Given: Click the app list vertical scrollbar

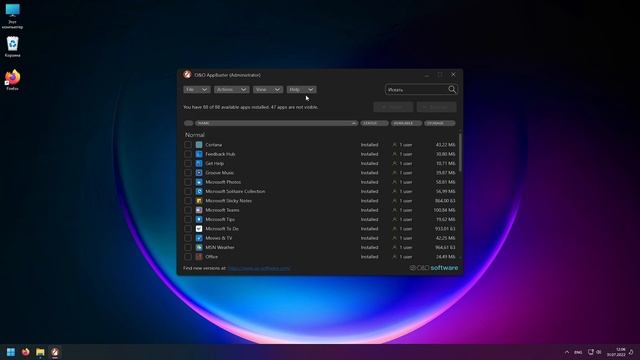Looking at the screenshot, I should (x=460, y=152).
